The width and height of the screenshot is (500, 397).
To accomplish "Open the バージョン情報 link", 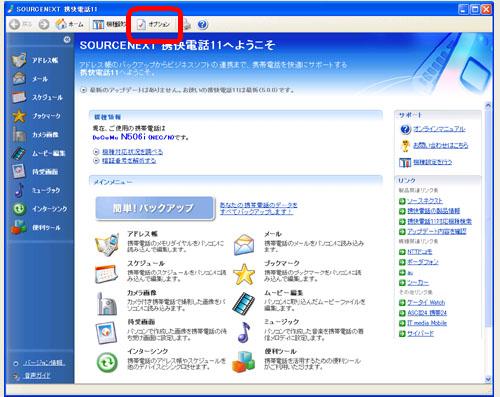I will coord(44,363).
